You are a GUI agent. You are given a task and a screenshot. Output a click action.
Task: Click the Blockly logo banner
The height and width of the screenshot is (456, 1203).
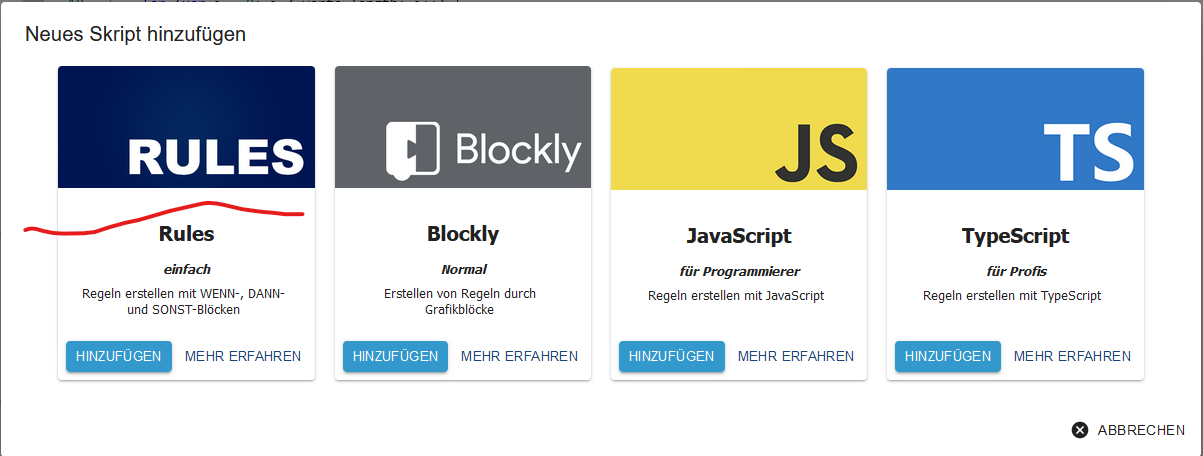coord(463,127)
